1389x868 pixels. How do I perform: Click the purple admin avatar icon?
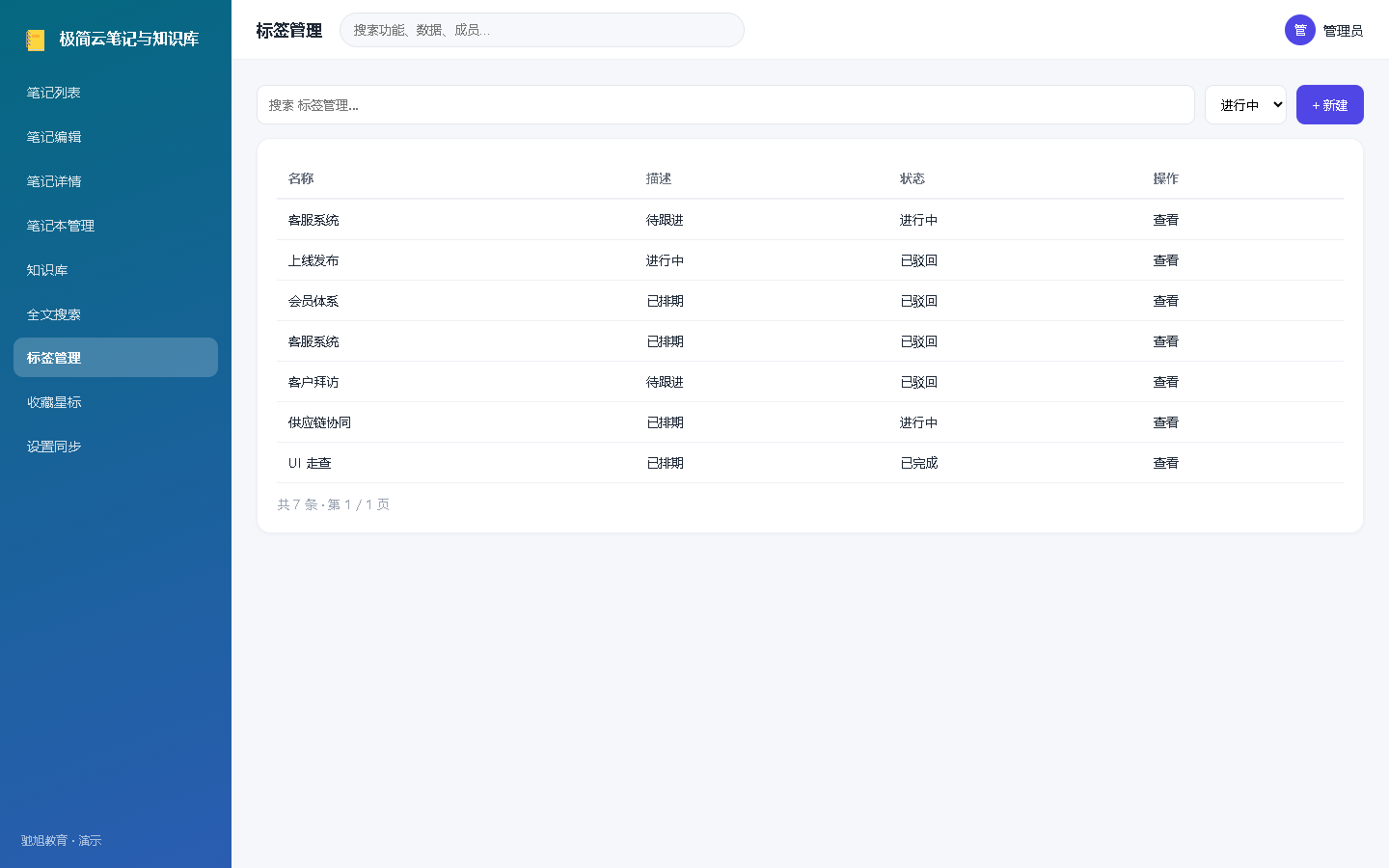coord(1300,30)
